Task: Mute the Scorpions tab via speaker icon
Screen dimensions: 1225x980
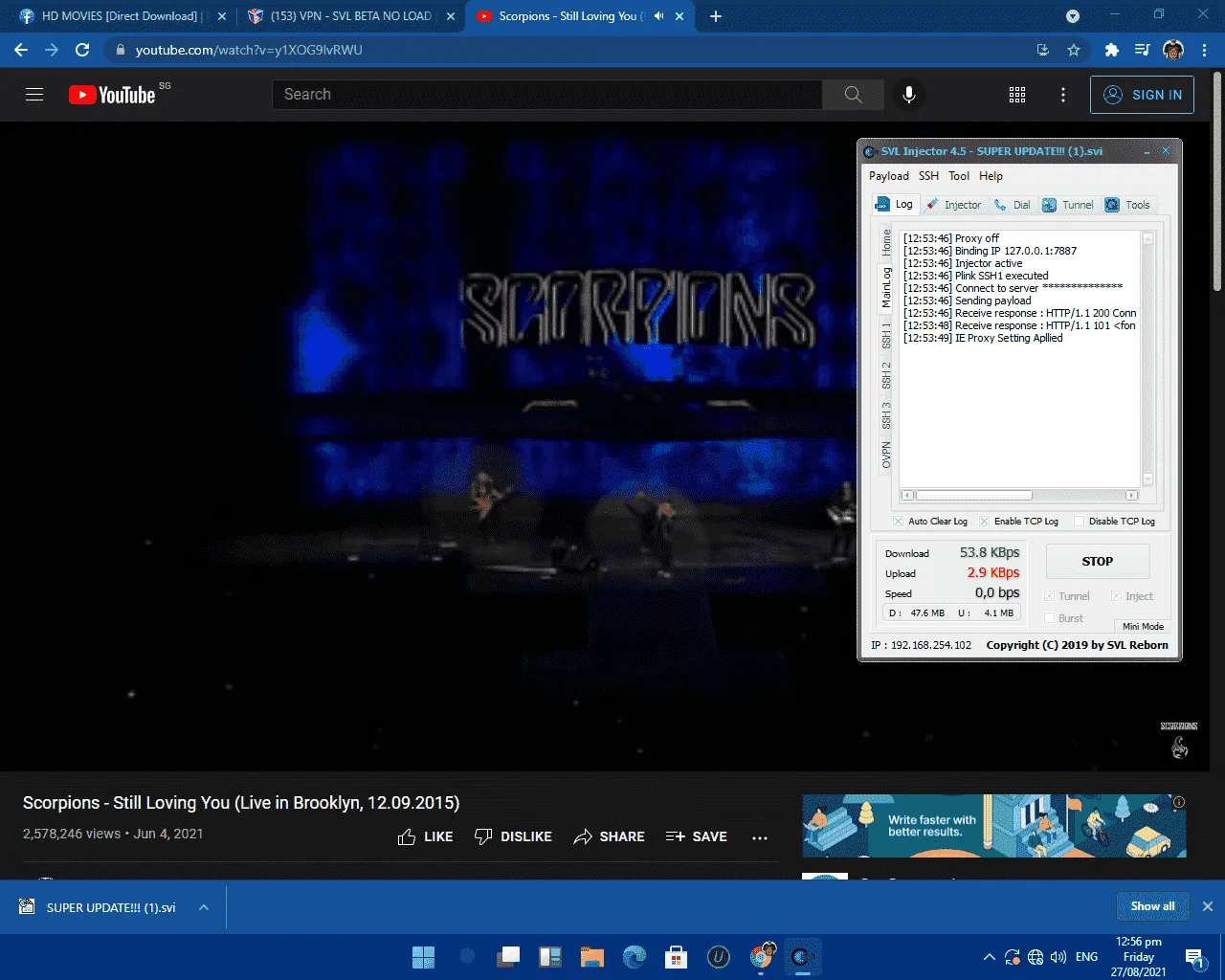Action: (x=658, y=16)
